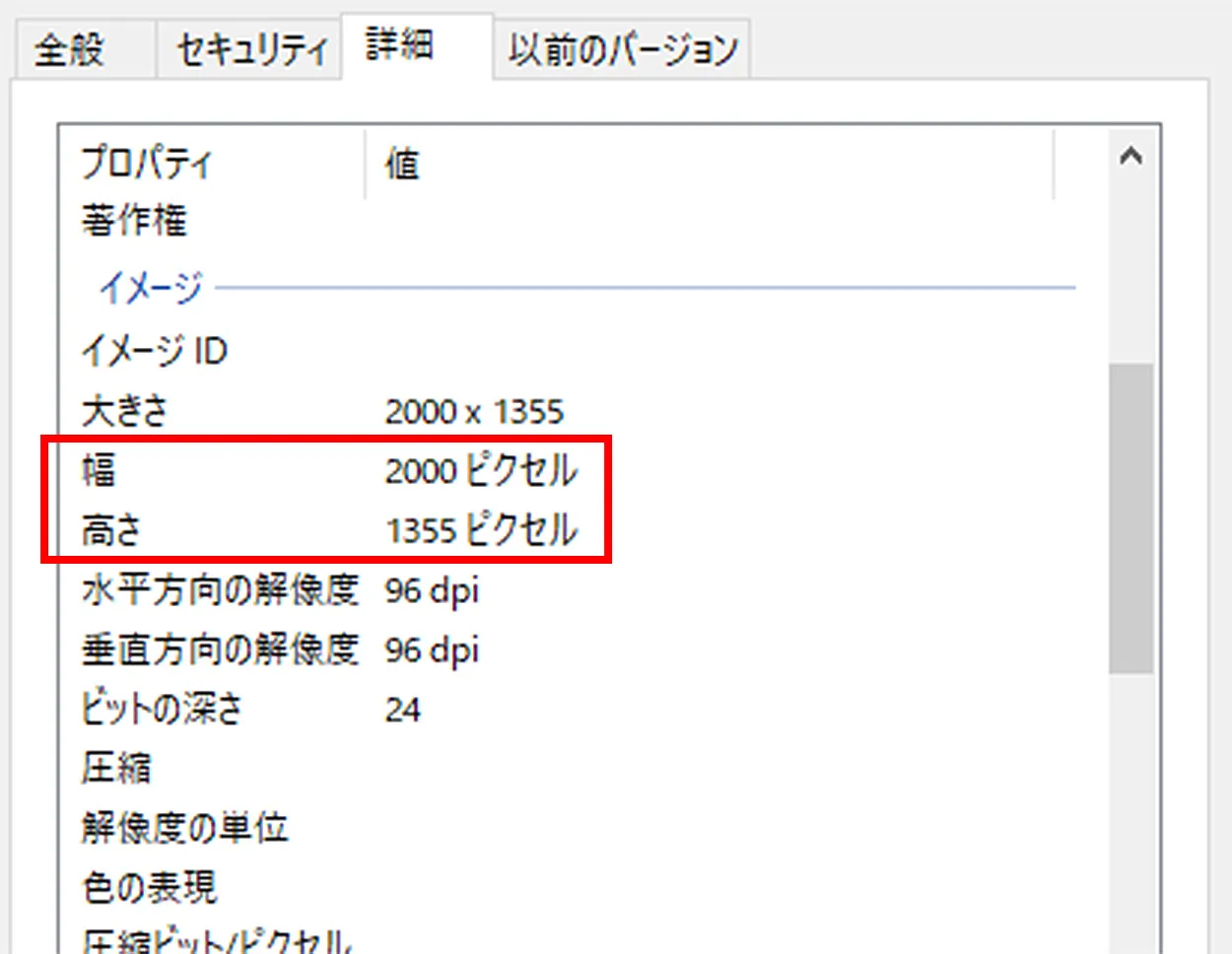
Task: Select the 高さ value 1355 ピクセル
Action: [479, 530]
